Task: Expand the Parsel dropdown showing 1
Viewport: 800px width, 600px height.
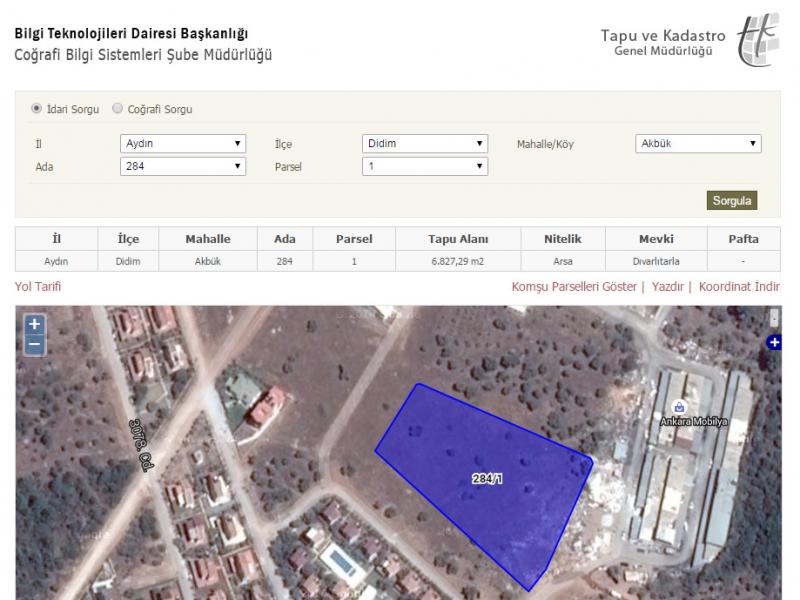Action: 424,166
